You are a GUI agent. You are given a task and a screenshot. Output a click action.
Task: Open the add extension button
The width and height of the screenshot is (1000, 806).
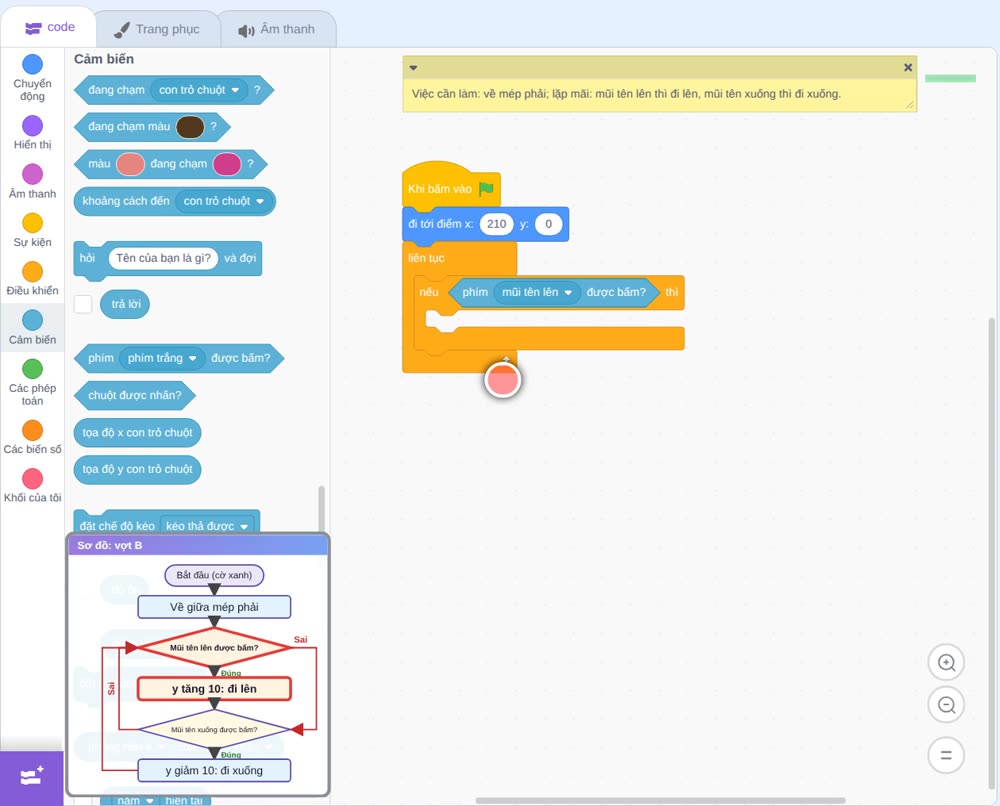(32, 777)
